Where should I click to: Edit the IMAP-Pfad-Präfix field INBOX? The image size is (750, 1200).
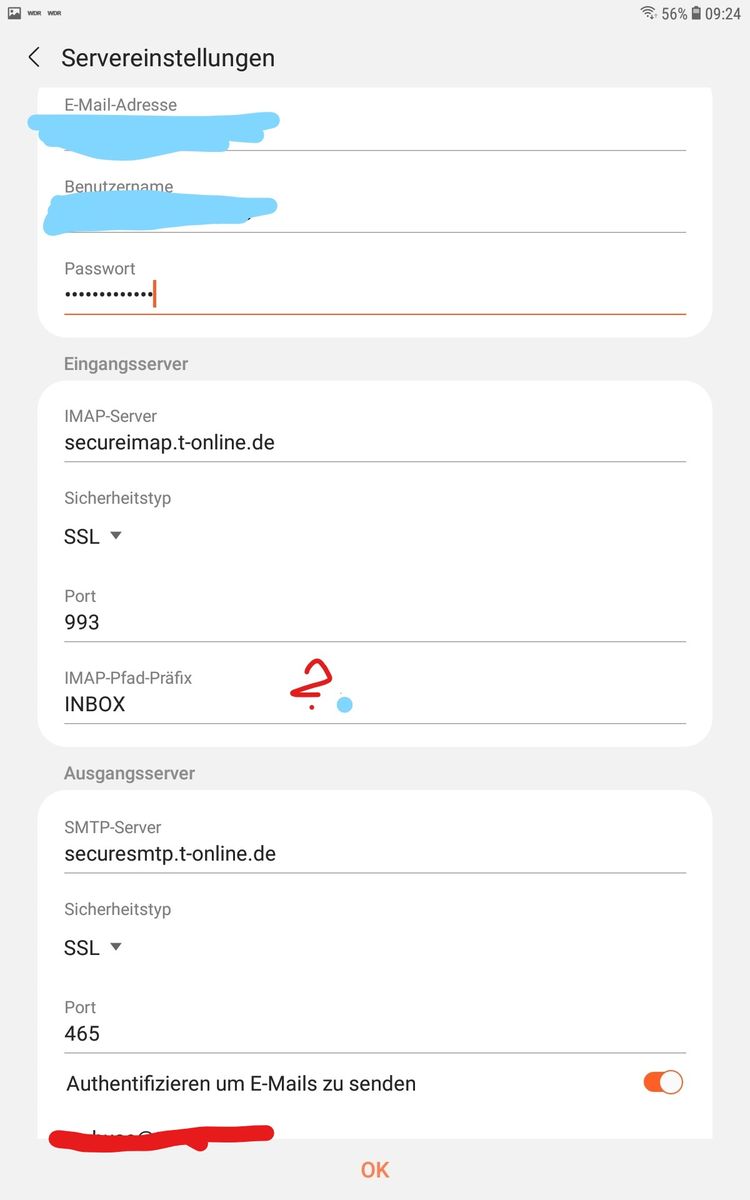tap(374, 704)
